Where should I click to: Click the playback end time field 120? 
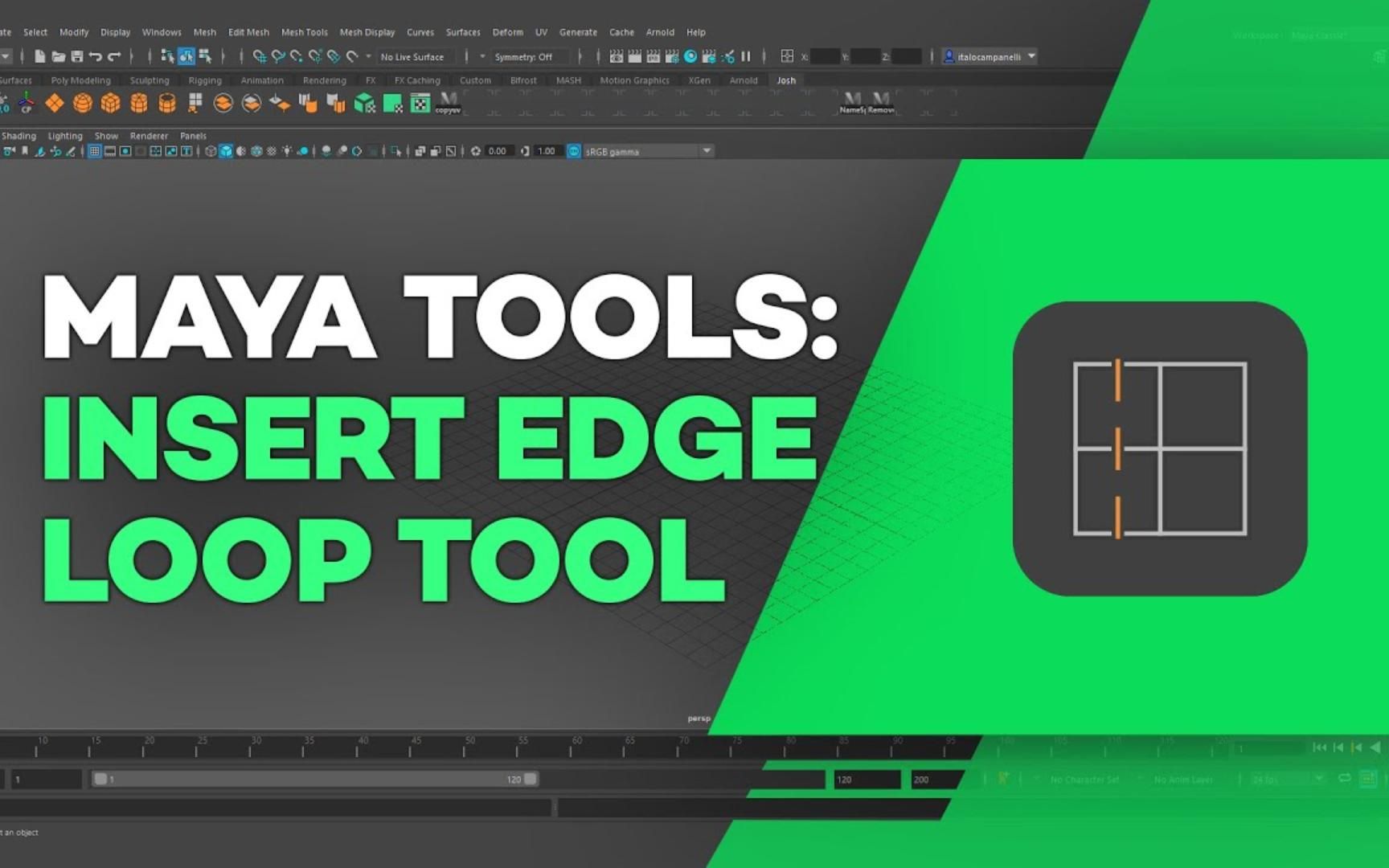point(867,780)
